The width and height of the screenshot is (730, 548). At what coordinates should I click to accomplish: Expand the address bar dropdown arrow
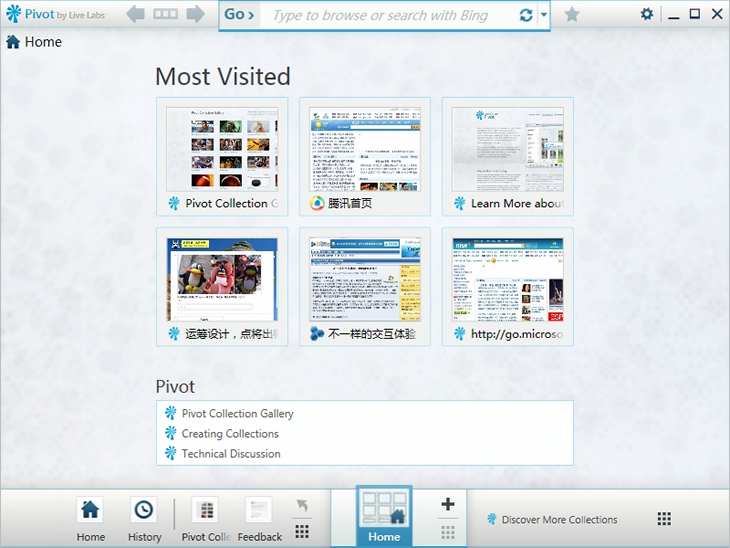point(544,15)
